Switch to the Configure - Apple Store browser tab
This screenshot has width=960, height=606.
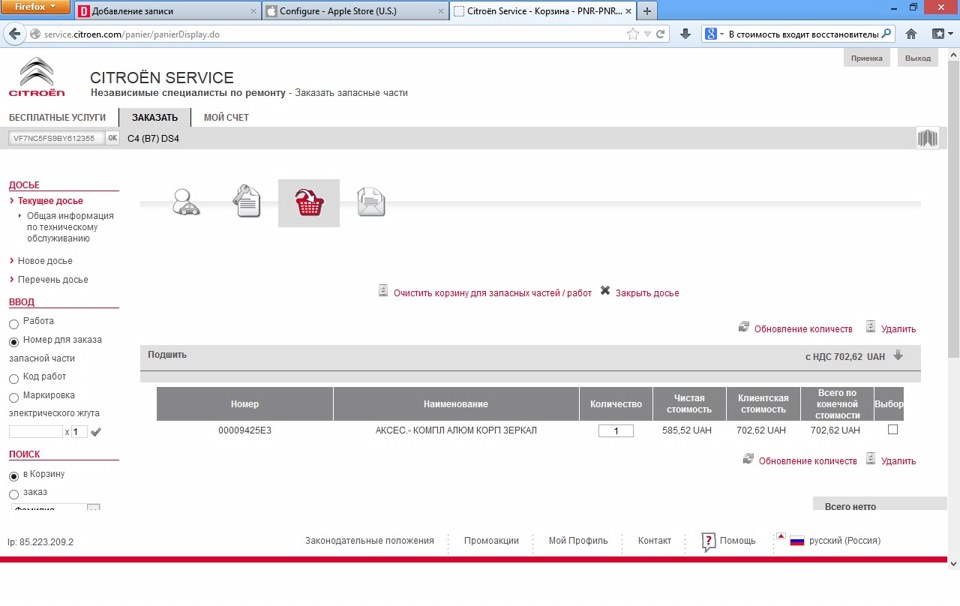pos(354,11)
